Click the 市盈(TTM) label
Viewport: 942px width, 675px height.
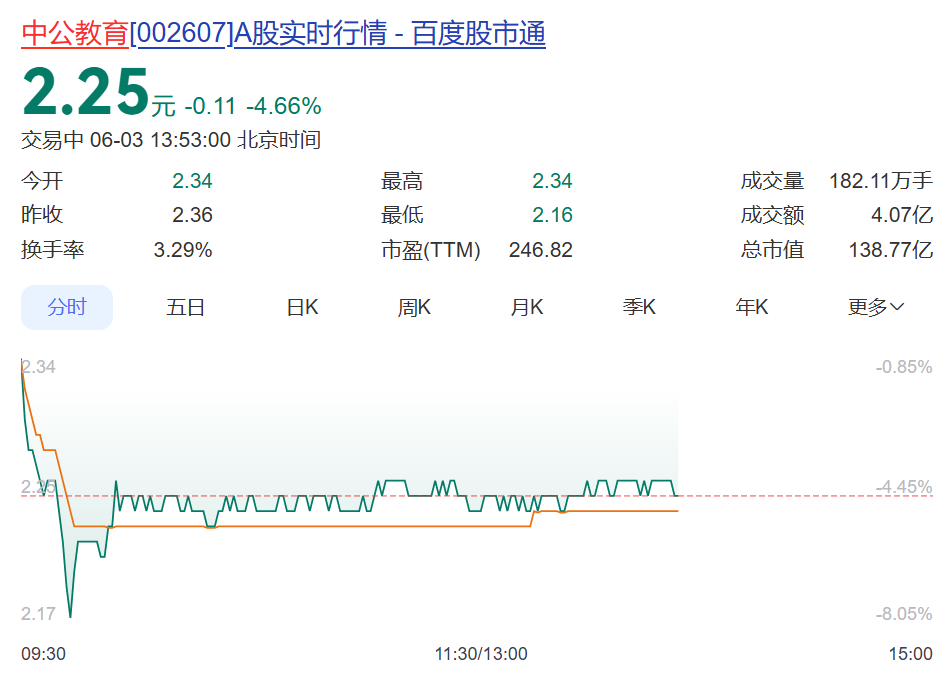431,250
